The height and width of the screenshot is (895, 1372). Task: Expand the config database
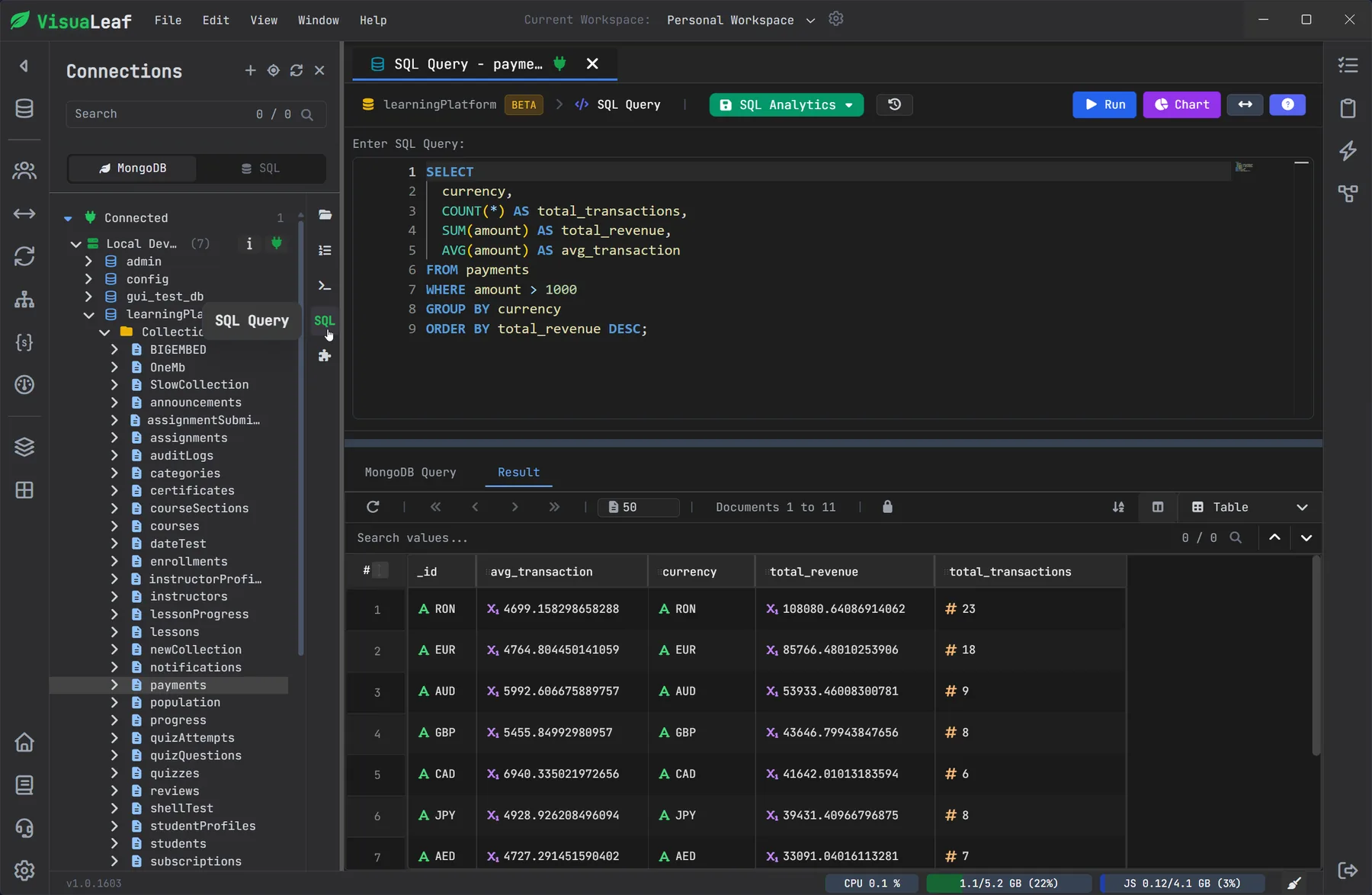click(x=88, y=279)
